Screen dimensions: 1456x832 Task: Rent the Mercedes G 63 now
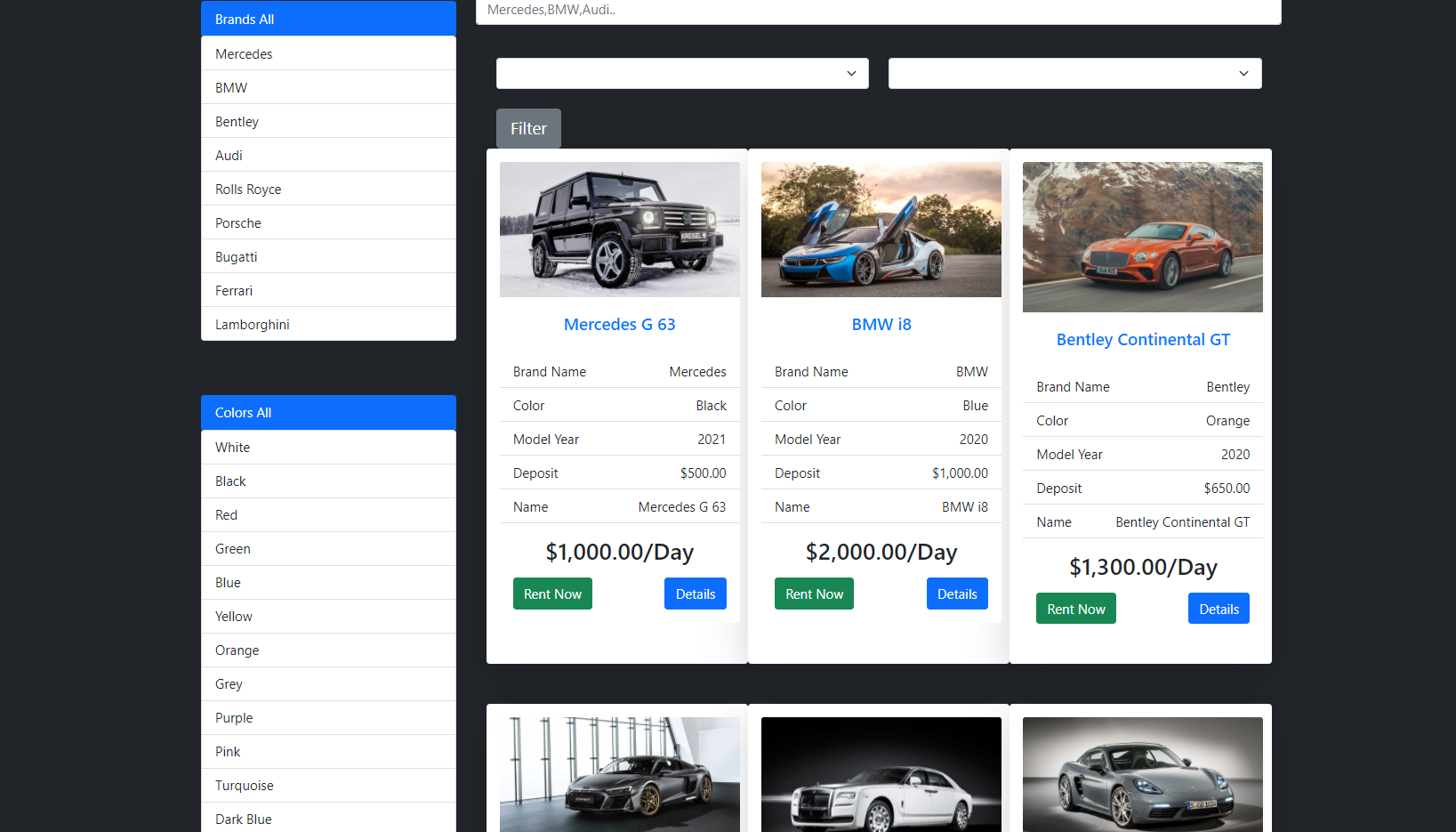point(552,594)
